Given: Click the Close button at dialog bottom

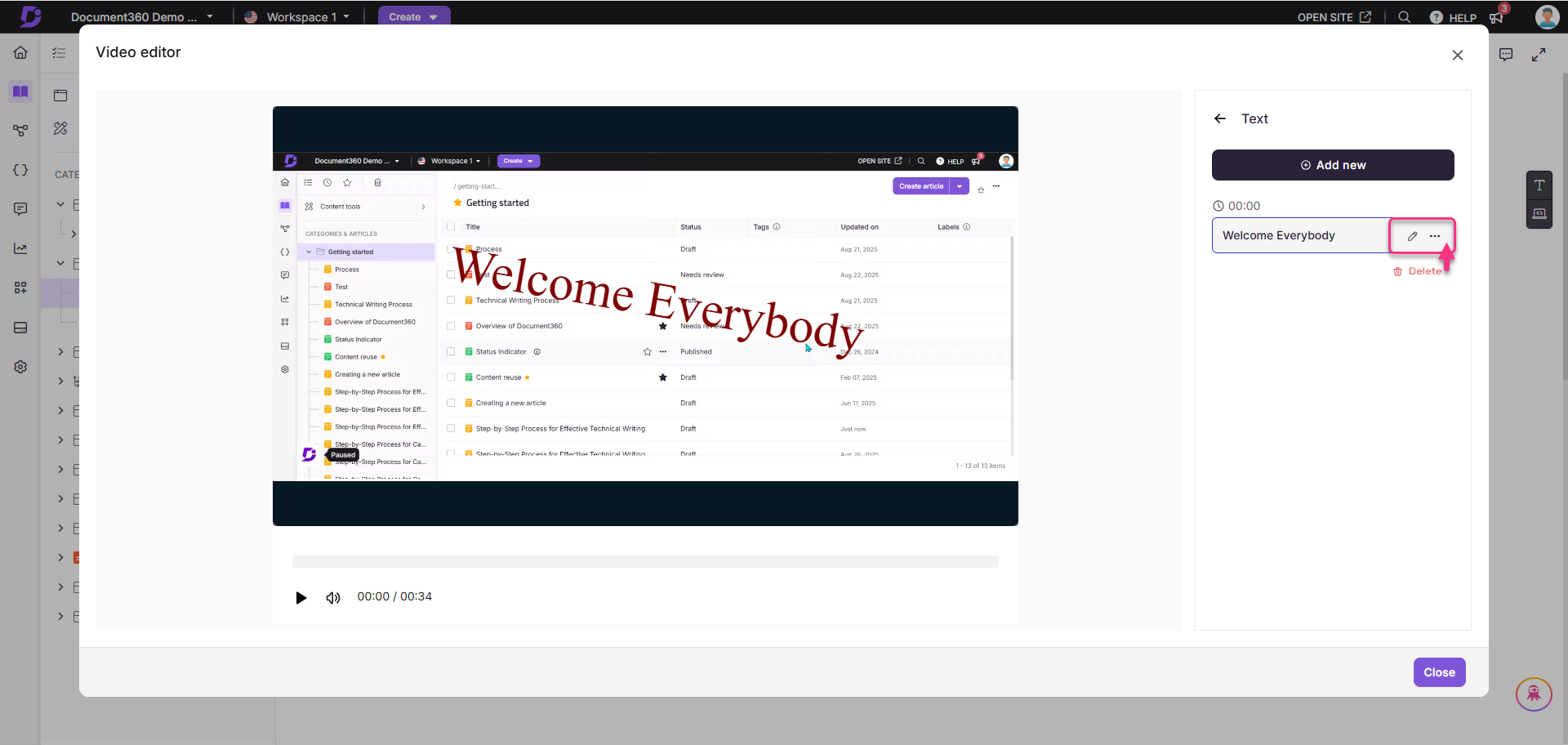Looking at the screenshot, I should tap(1439, 672).
